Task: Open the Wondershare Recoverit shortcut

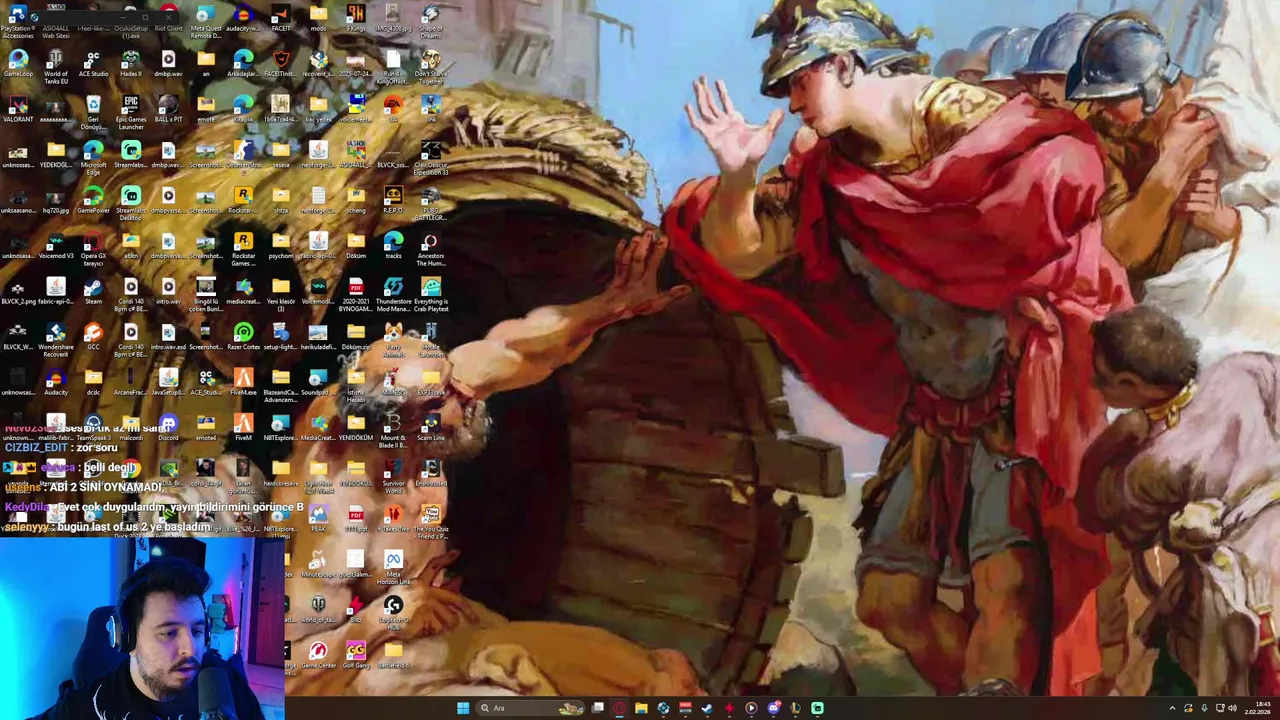Action: pos(55,338)
